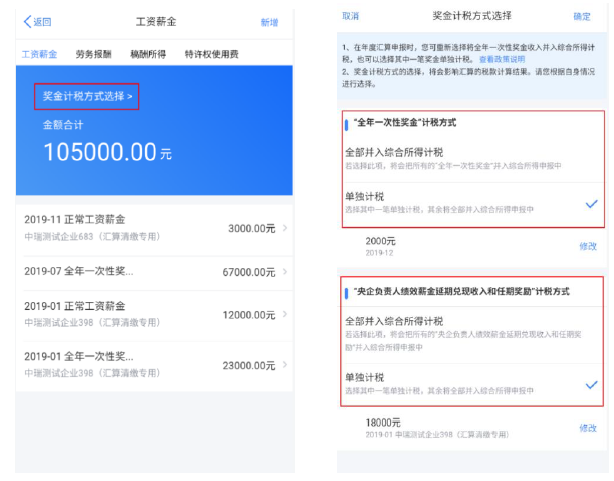Switch to the 劳务报酬 tab
614x481 pixels.
[94, 54]
